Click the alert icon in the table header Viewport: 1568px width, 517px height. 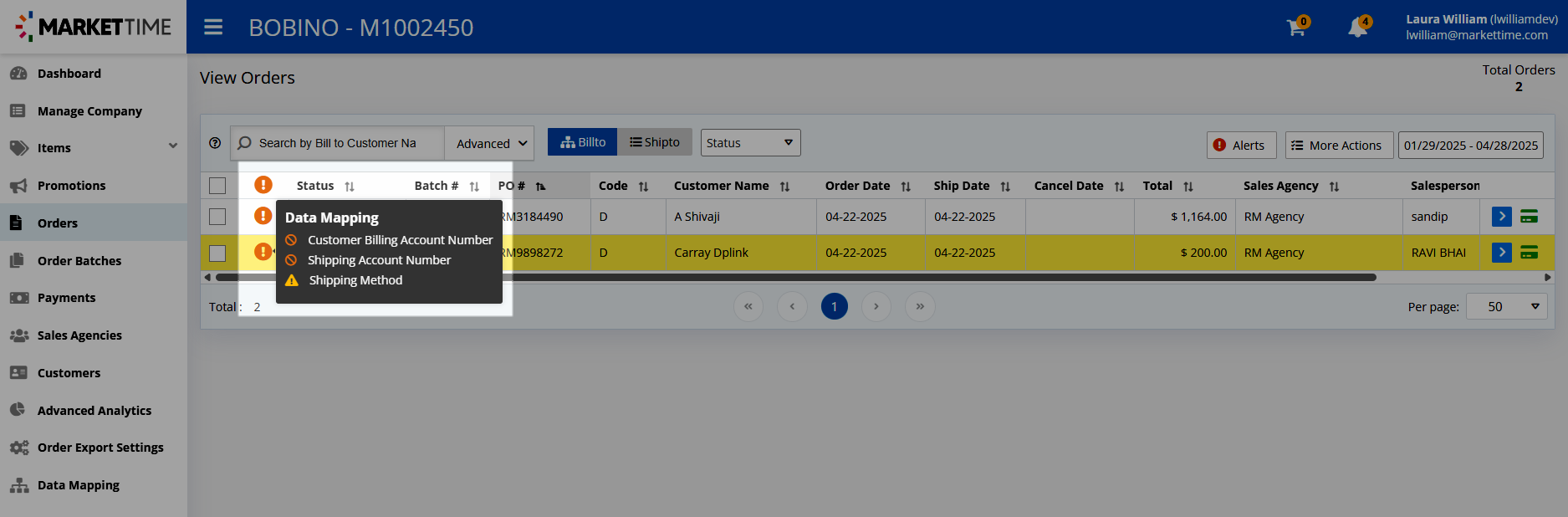[x=263, y=185]
